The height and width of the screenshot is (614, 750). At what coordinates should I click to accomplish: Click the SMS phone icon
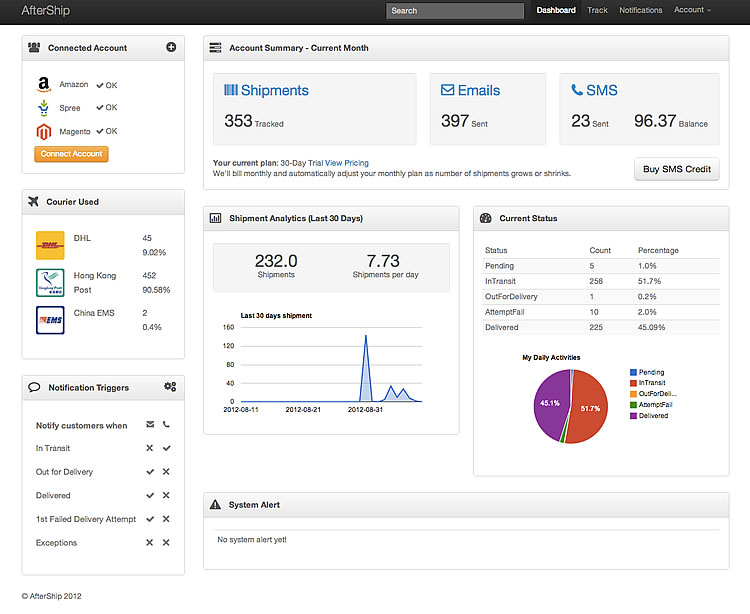[x=577, y=89]
